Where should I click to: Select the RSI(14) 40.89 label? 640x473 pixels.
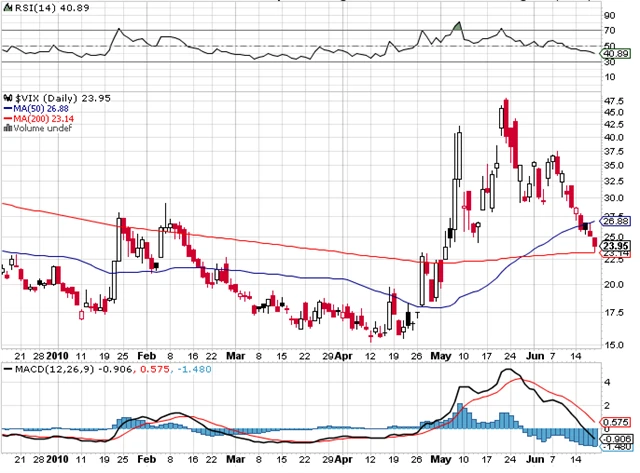[52, 7]
